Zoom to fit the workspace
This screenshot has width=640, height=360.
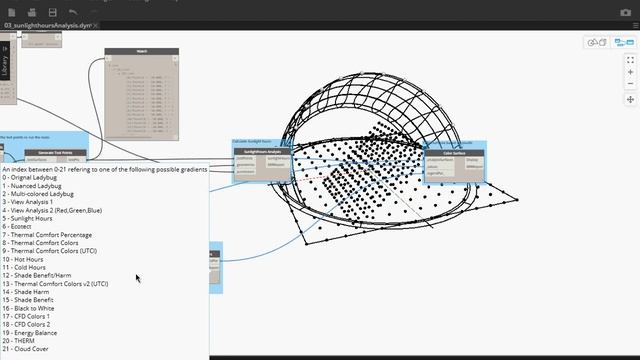pos(630,60)
